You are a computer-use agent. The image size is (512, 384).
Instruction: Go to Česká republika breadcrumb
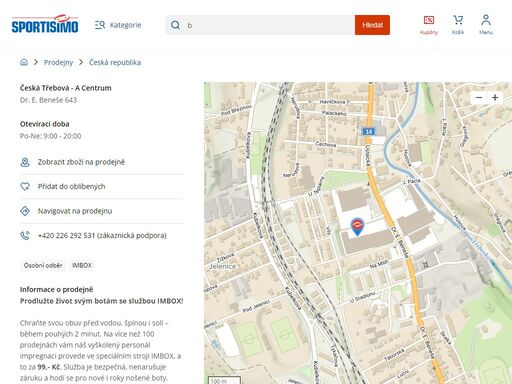tap(115, 62)
